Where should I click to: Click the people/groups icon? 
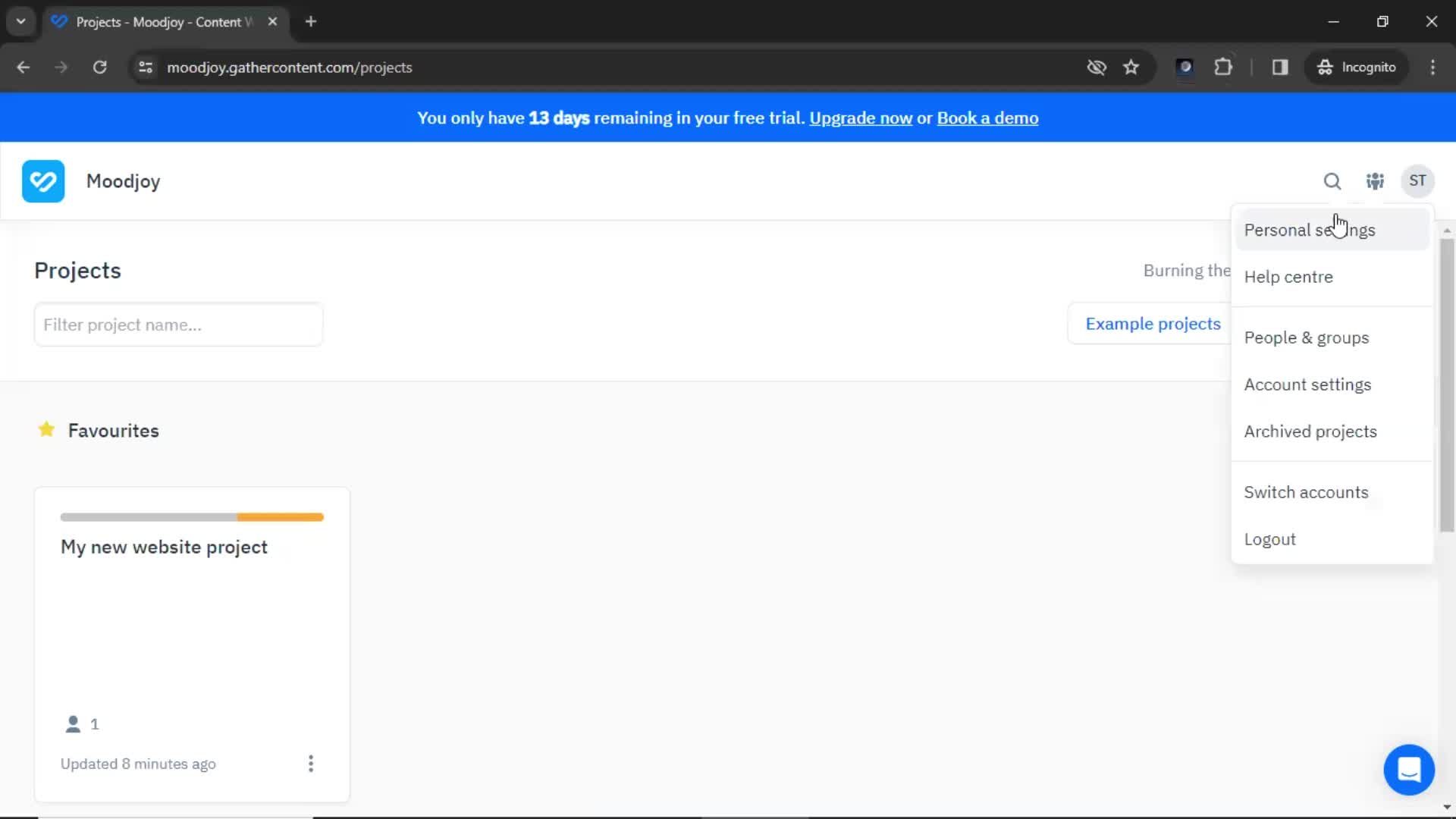tap(1375, 181)
